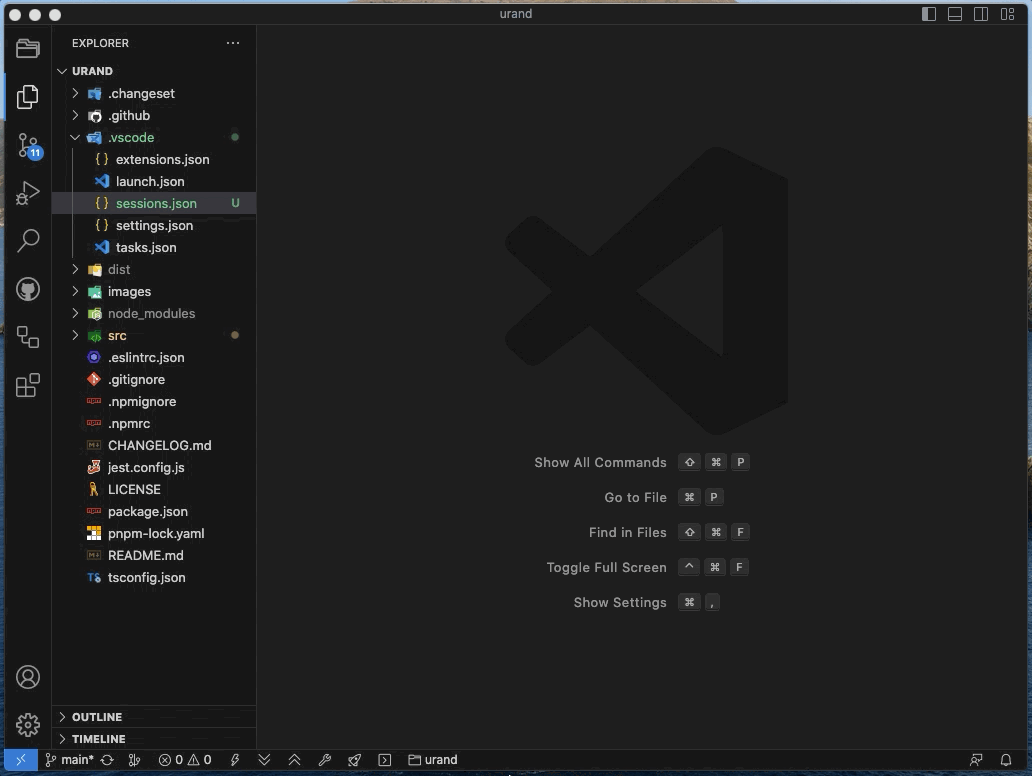
Task: Toggle secondary side bar visibility
Action: (x=981, y=14)
